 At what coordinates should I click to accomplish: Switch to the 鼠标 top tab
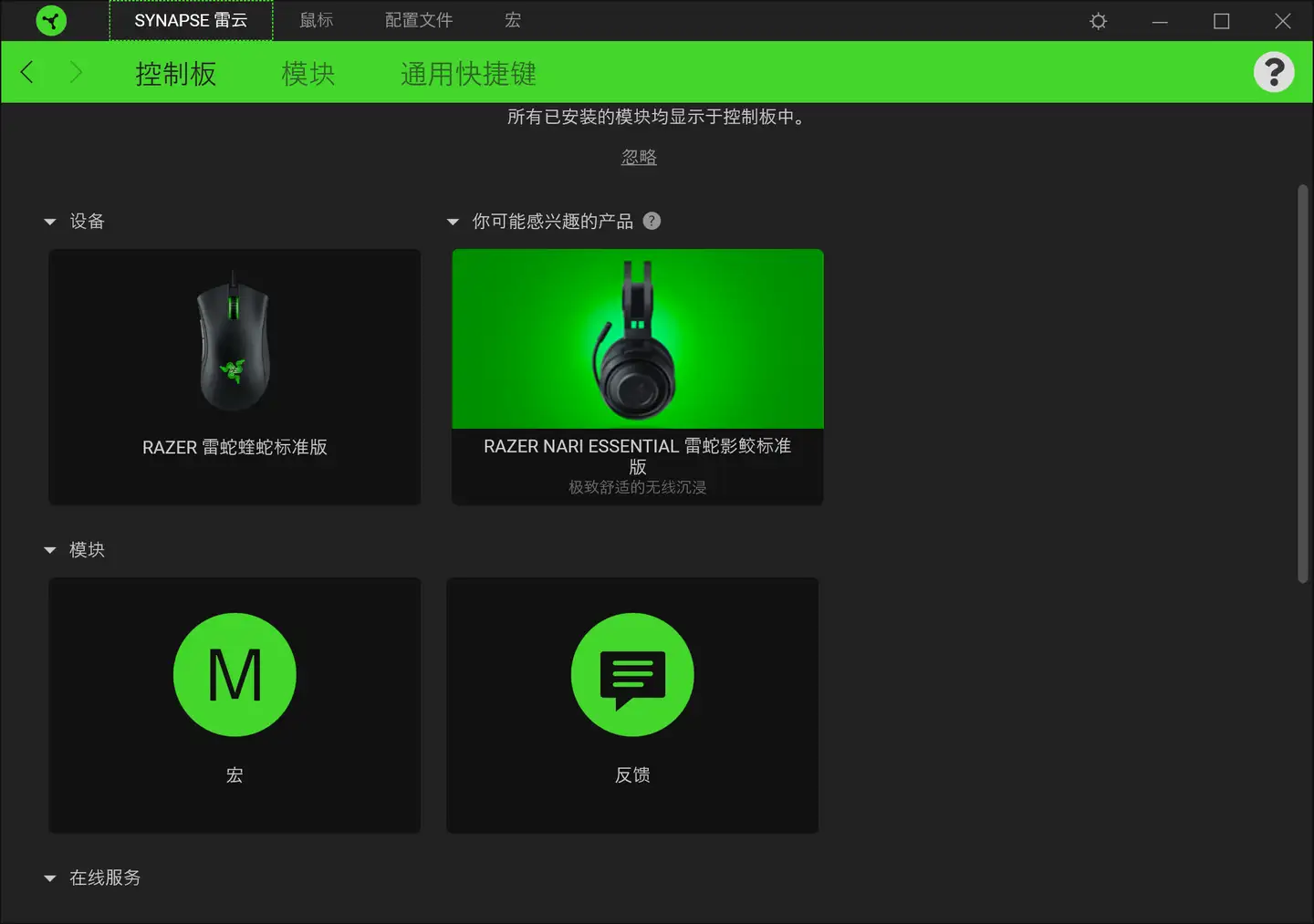point(317,20)
